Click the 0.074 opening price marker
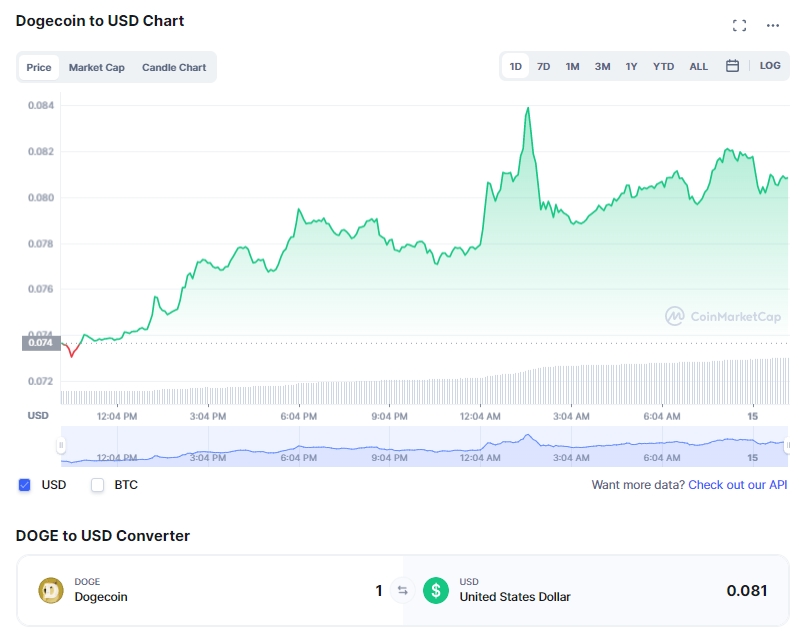 41,343
